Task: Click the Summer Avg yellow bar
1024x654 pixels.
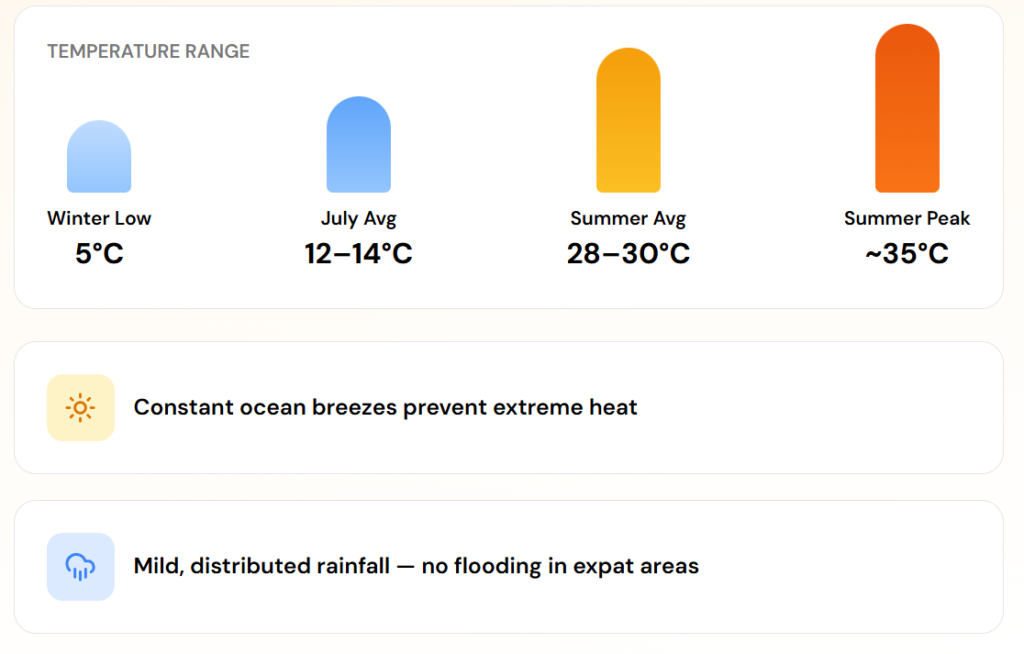Action: click(x=628, y=120)
